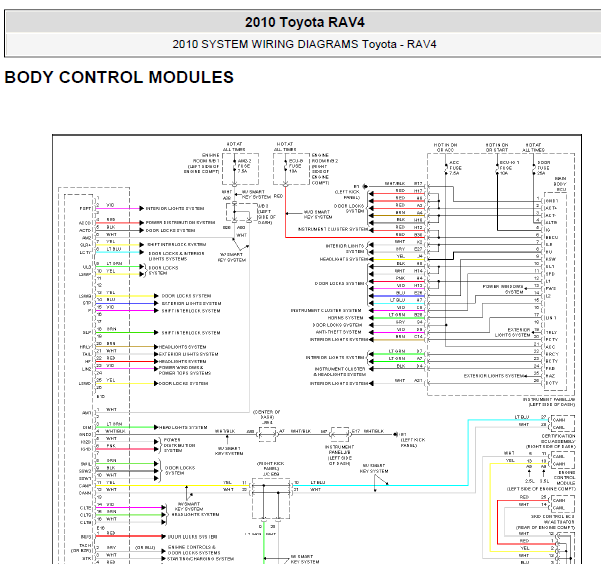Click the 'ANTI-THEFT SYSTEM' label

point(338,332)
